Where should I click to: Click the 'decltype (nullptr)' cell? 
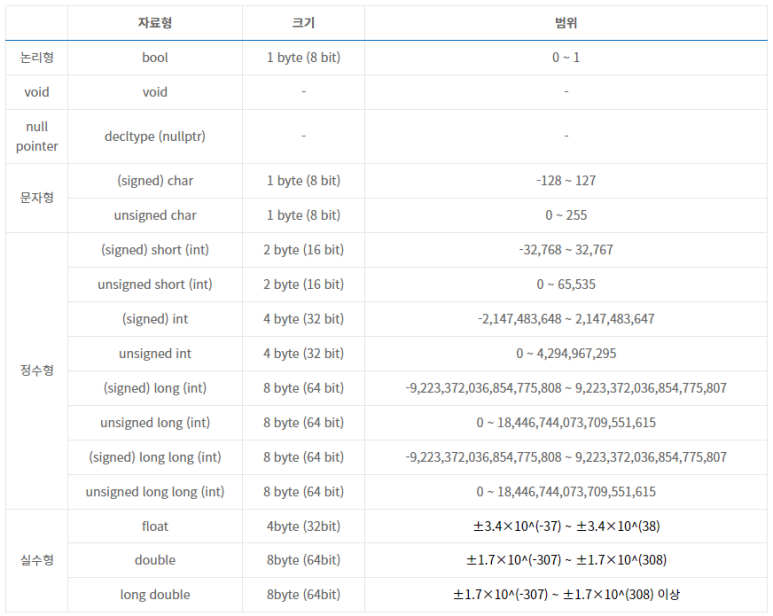(x=155, y=137)
